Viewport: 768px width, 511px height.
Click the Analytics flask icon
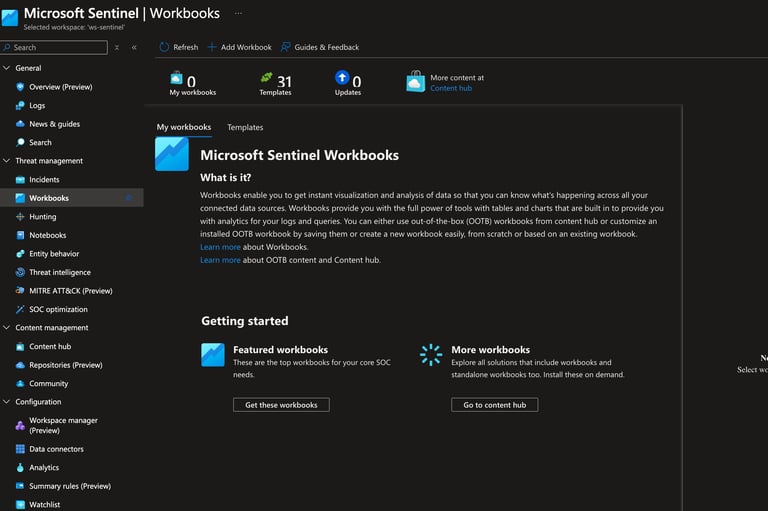[x=20, y=467]
